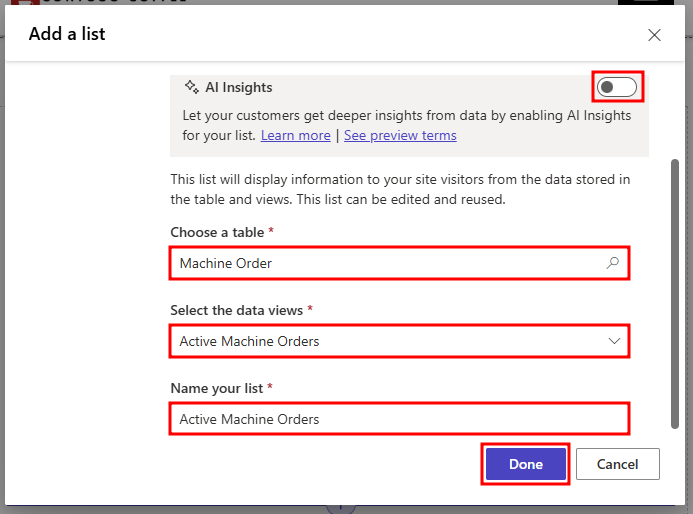Click the table search magnifier icon
693x514 pixels.
pyautogui.click(x=613, y=263)
